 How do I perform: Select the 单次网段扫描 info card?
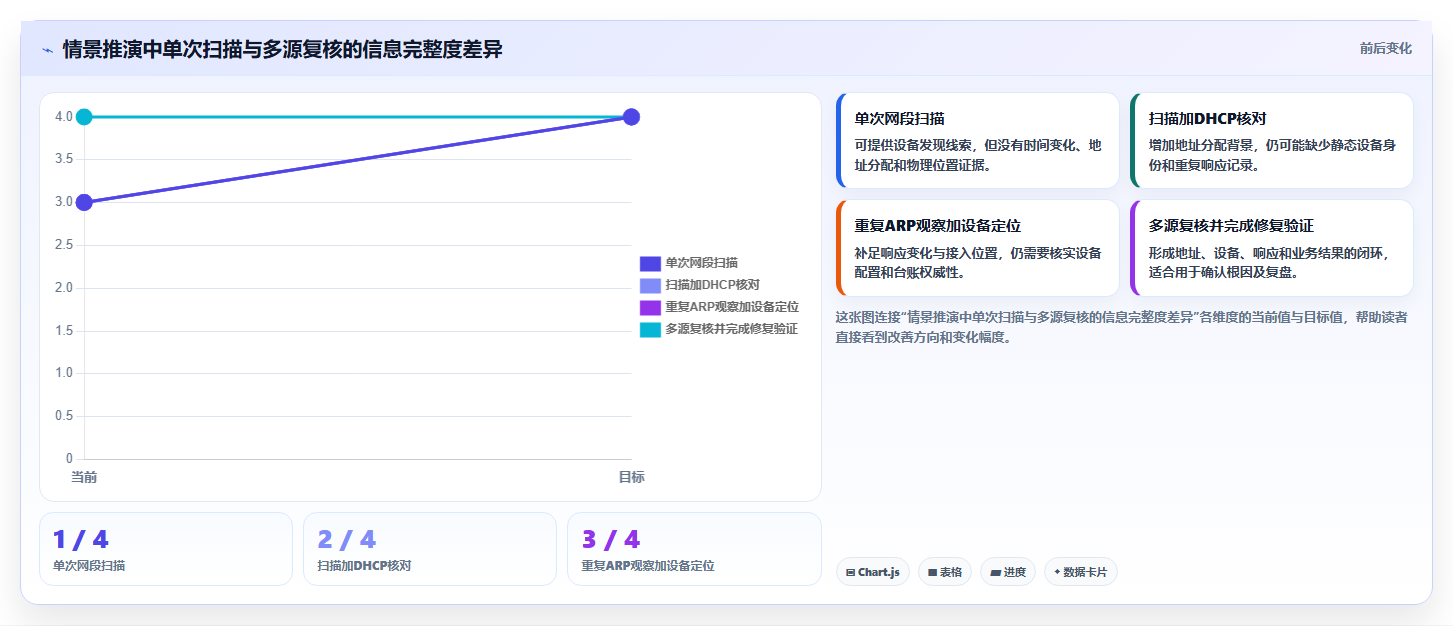pyautogui.click(x=977, y=141)
